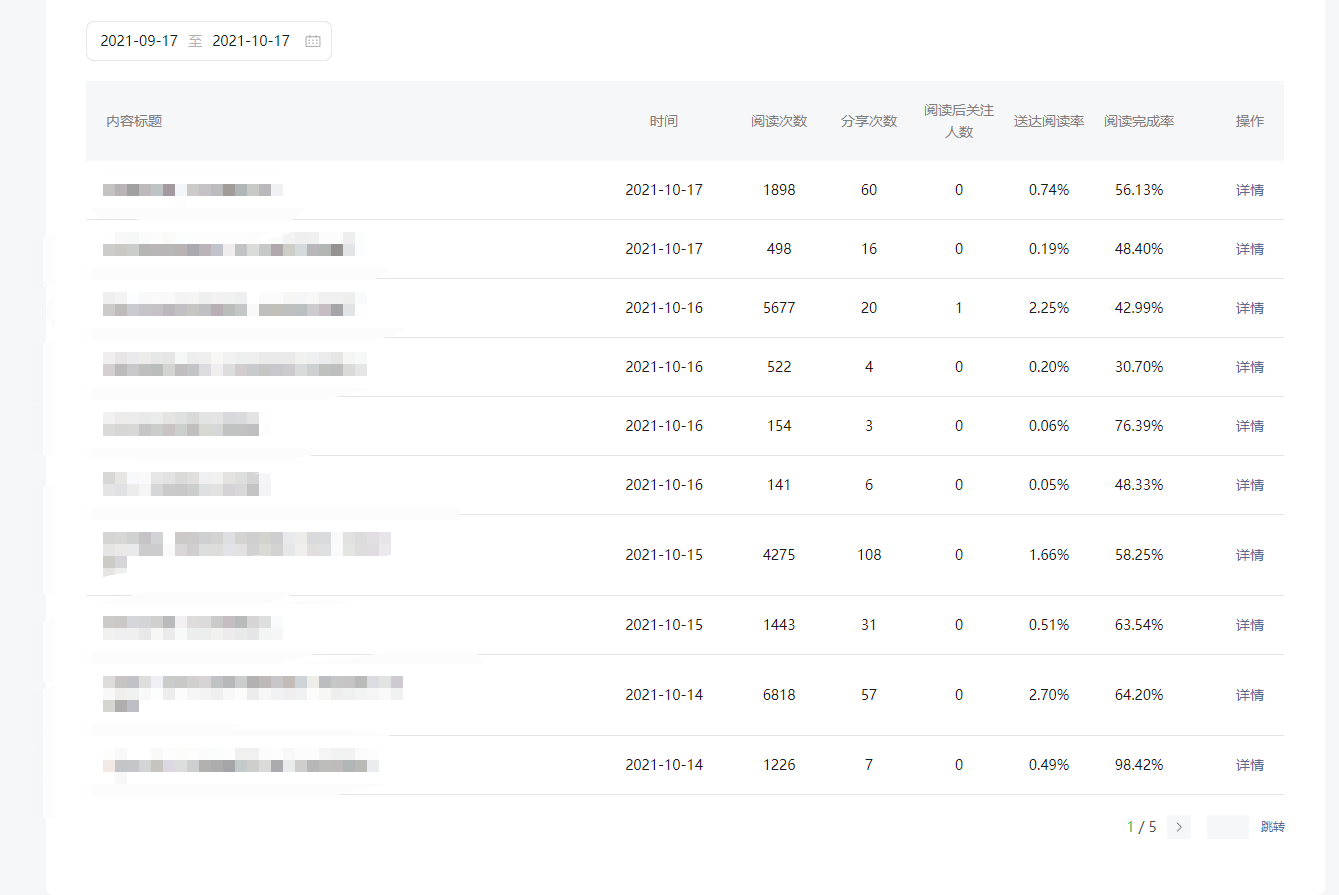Viewport: 1339px width, 895px height.
Task: Open 详情 for the 498 reads row
Action: coord(1249,249)
